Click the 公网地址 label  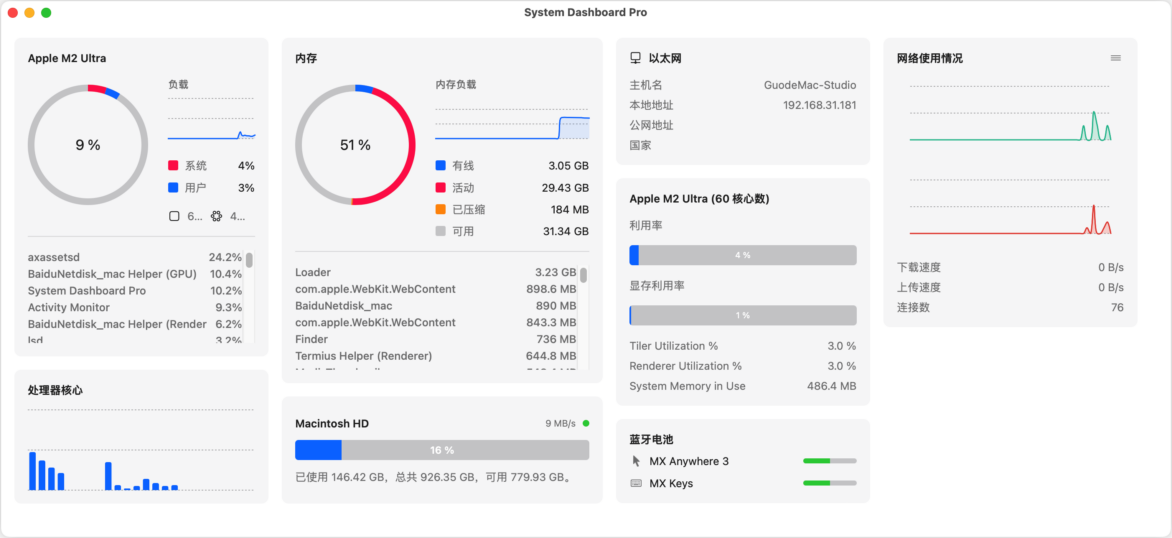[x=652, y=126]
